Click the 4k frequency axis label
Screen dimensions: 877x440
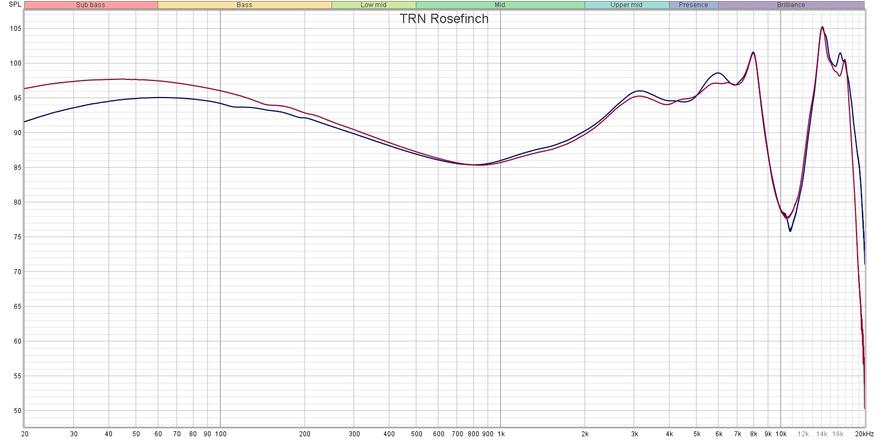(x=669, y=434)
